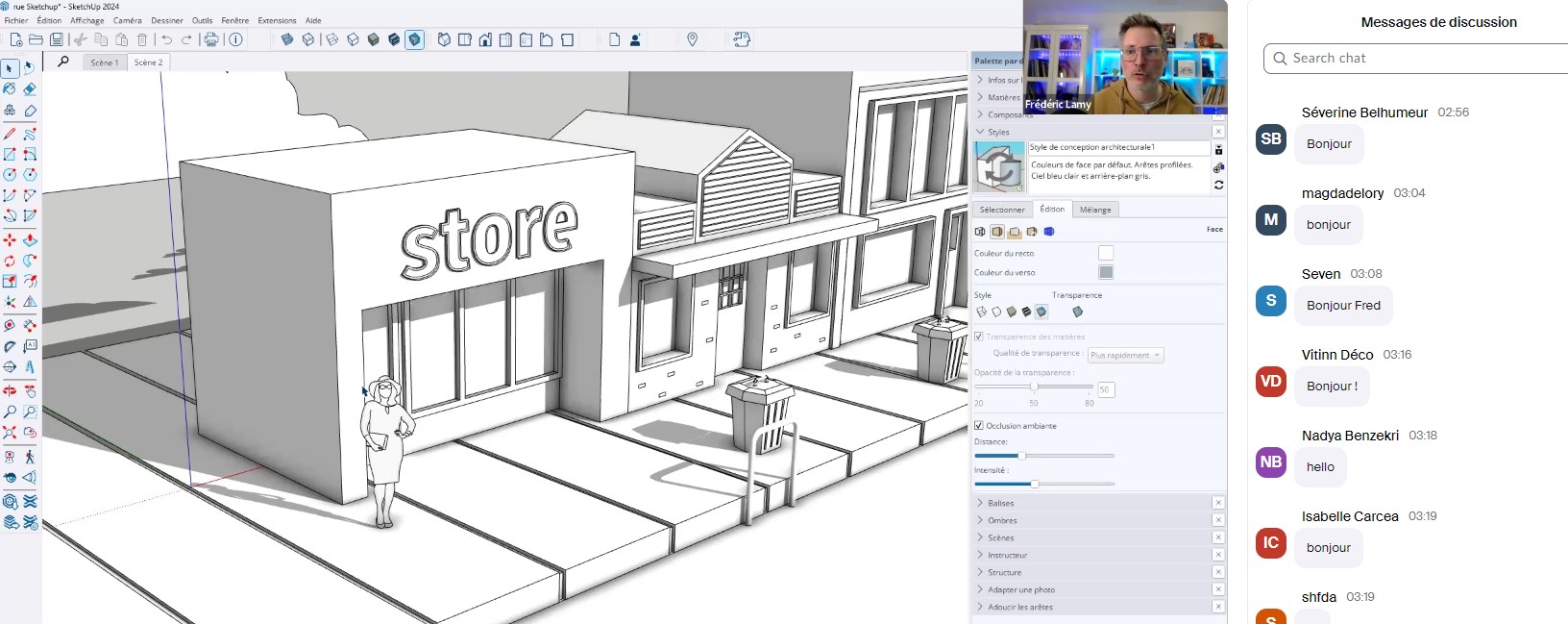Click the Move tool icon
Viewport: 1568px width, 624px height.
[10, 239]
